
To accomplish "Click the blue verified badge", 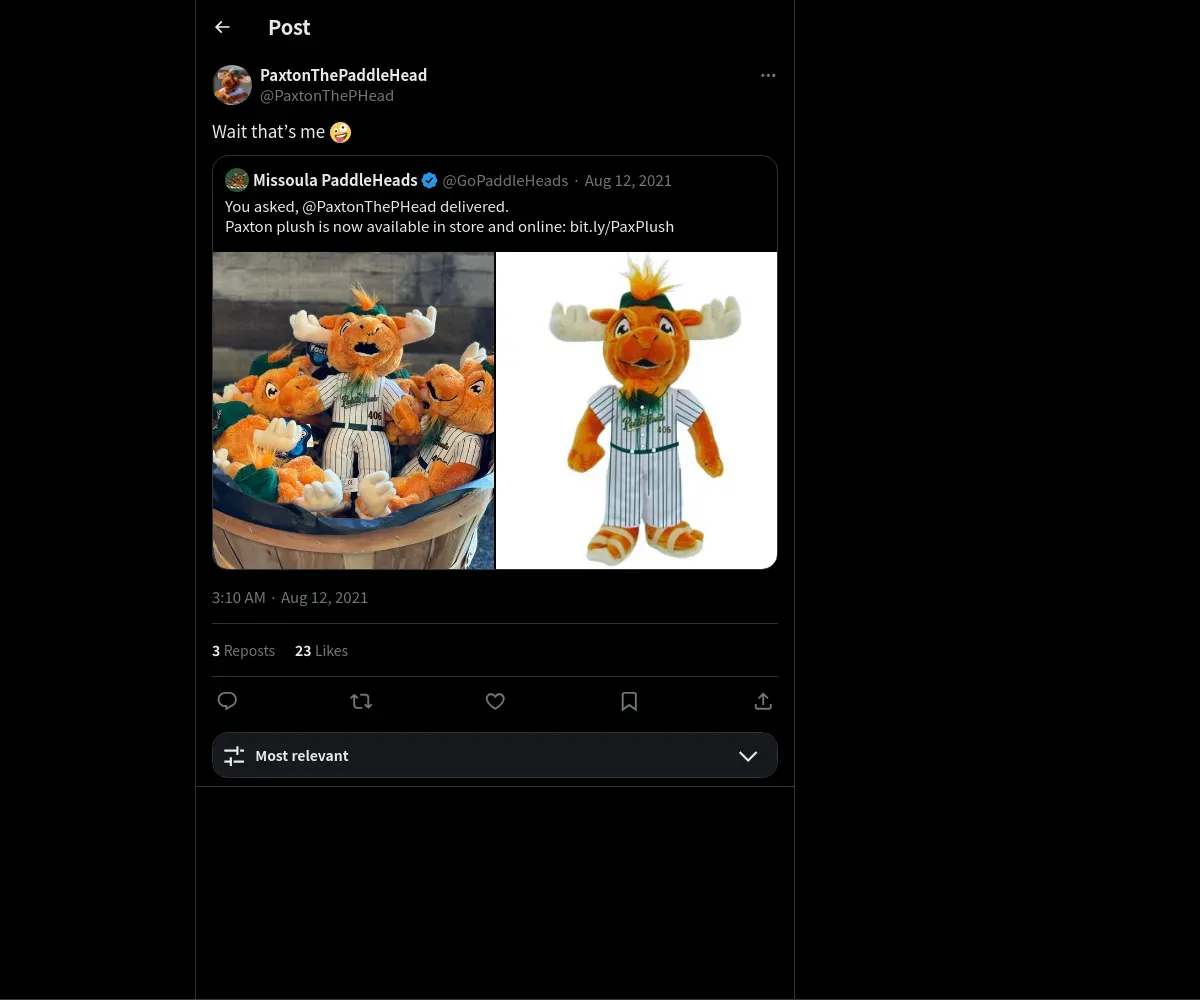I will click(430, 181).
